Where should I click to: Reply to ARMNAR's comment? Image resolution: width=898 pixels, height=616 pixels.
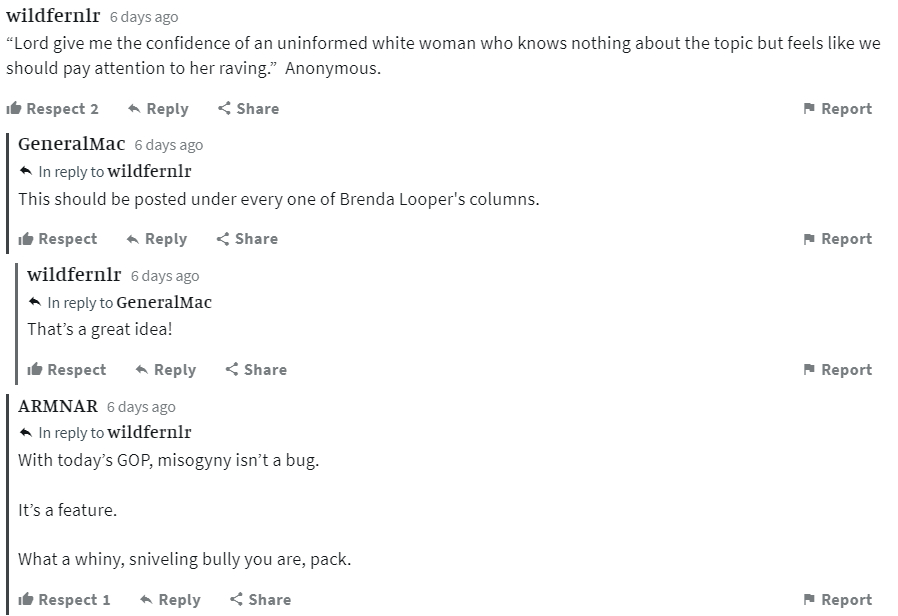pos(169,599)
